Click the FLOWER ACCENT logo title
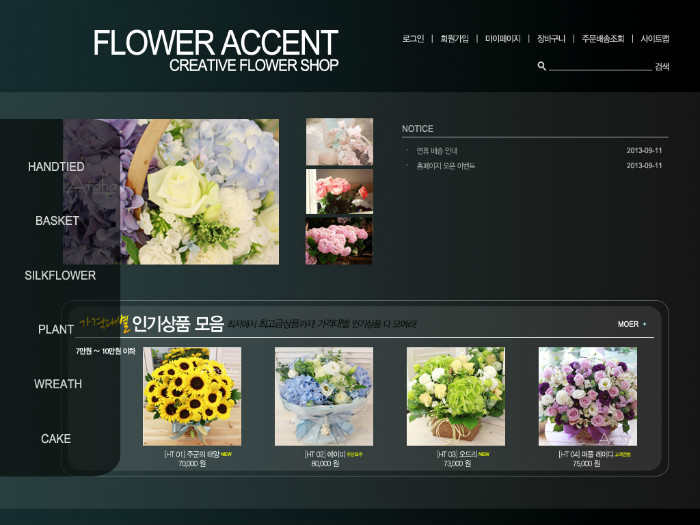 tap(216, 43)
